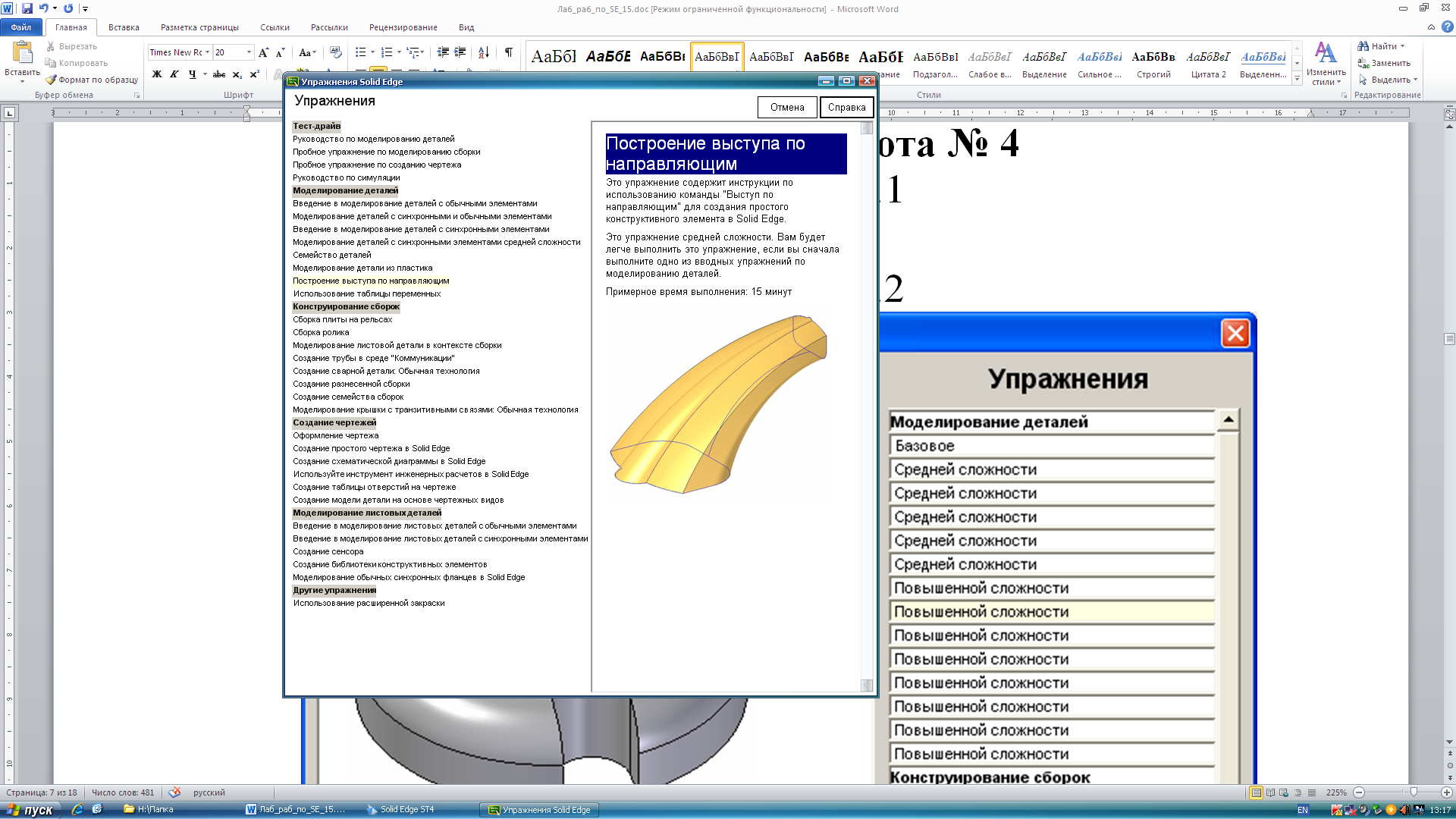Apply superscript formatting

point(255,74)
